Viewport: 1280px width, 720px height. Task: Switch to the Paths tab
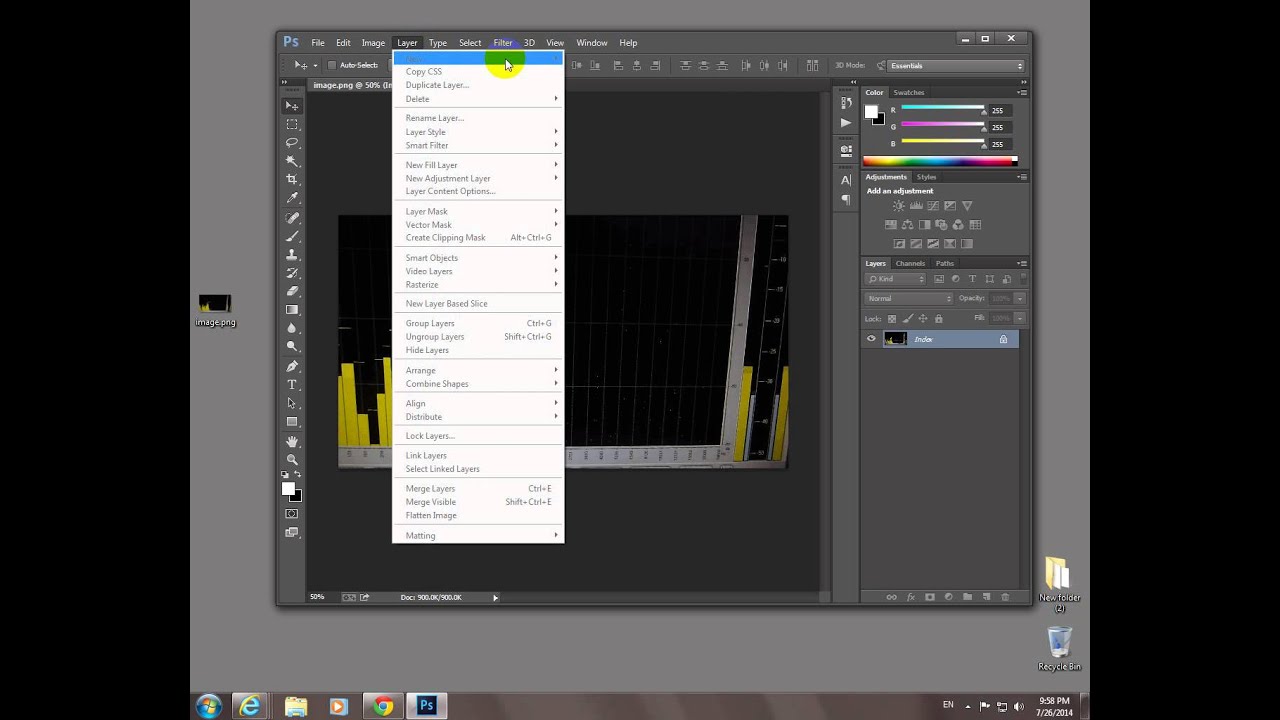click(x=945, y=263)
